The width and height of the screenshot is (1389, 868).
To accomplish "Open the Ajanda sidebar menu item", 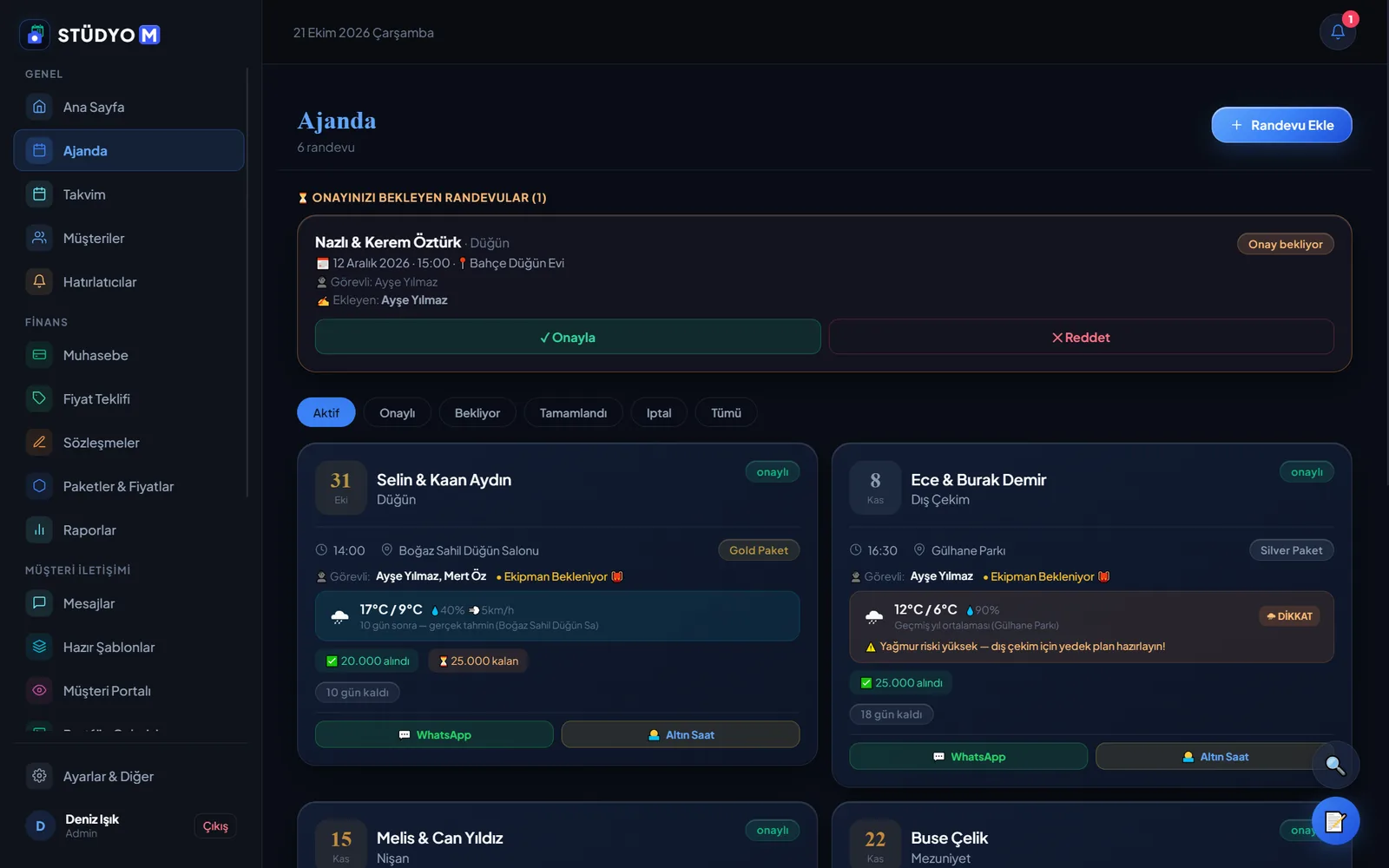I will click(x=128, y=150).
